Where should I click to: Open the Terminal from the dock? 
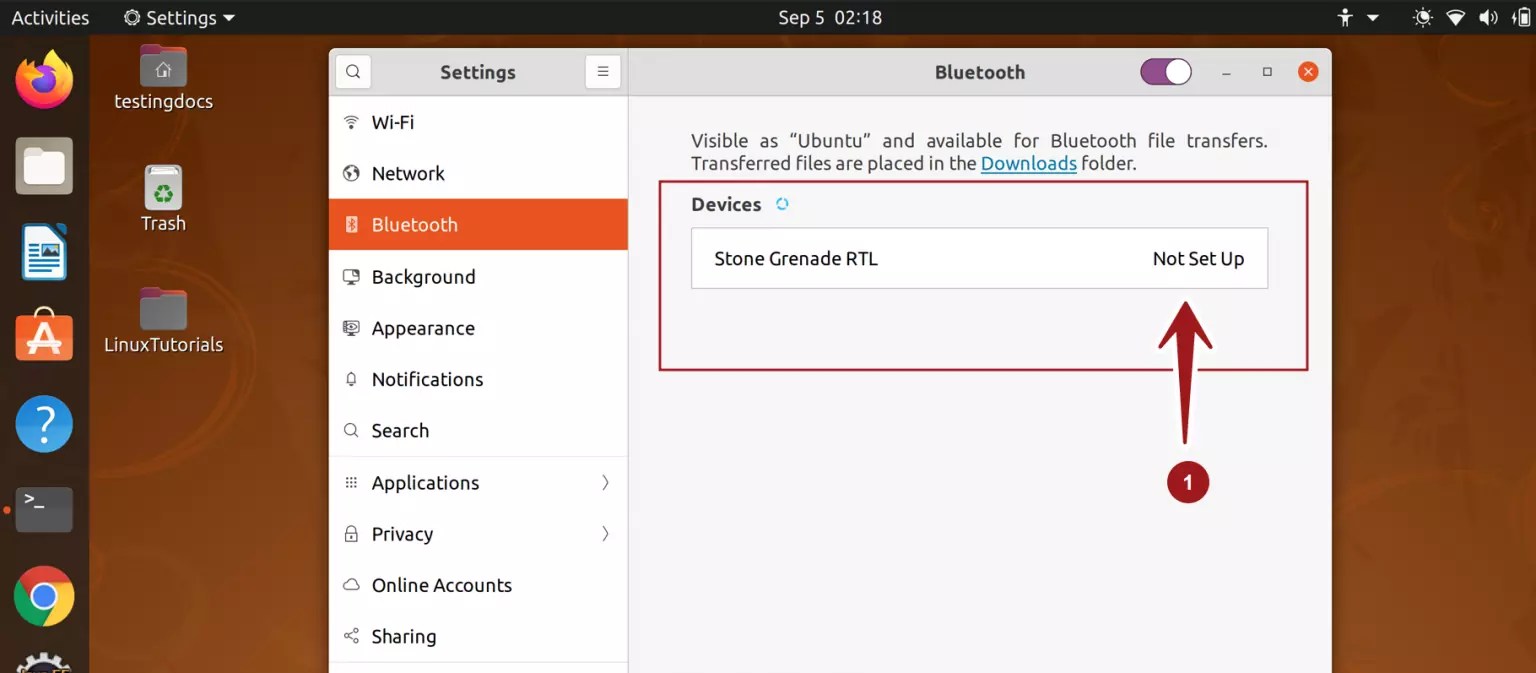click(x=43, y=509)
